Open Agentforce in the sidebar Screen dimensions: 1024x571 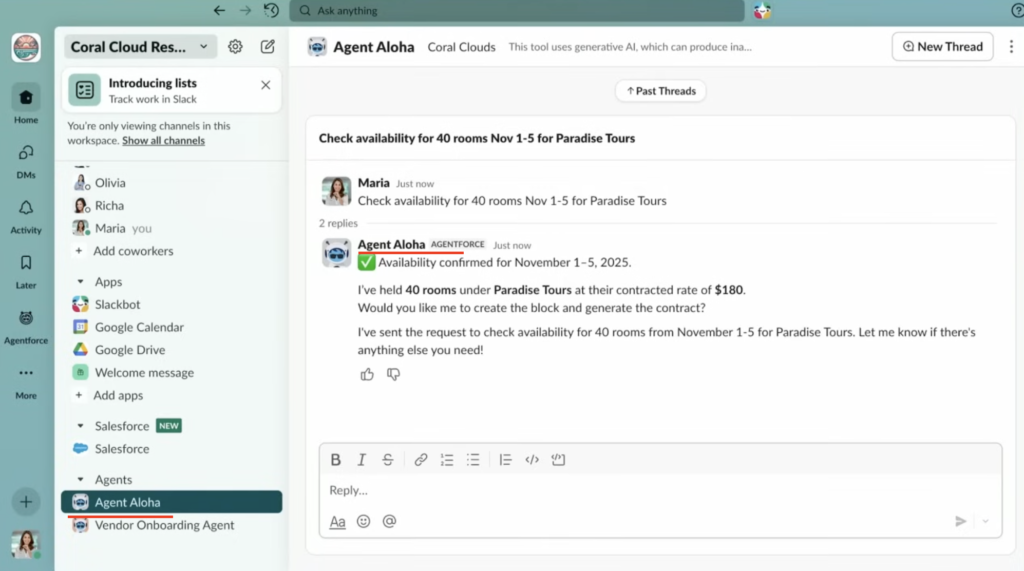tap(26, 327)
